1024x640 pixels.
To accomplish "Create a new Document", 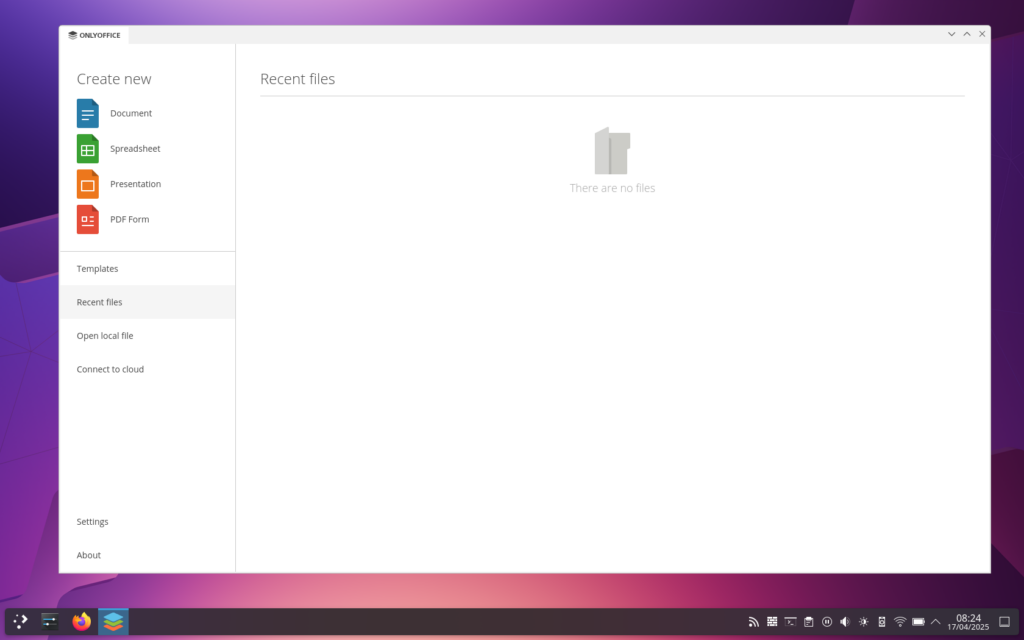I will coord(114,113).
